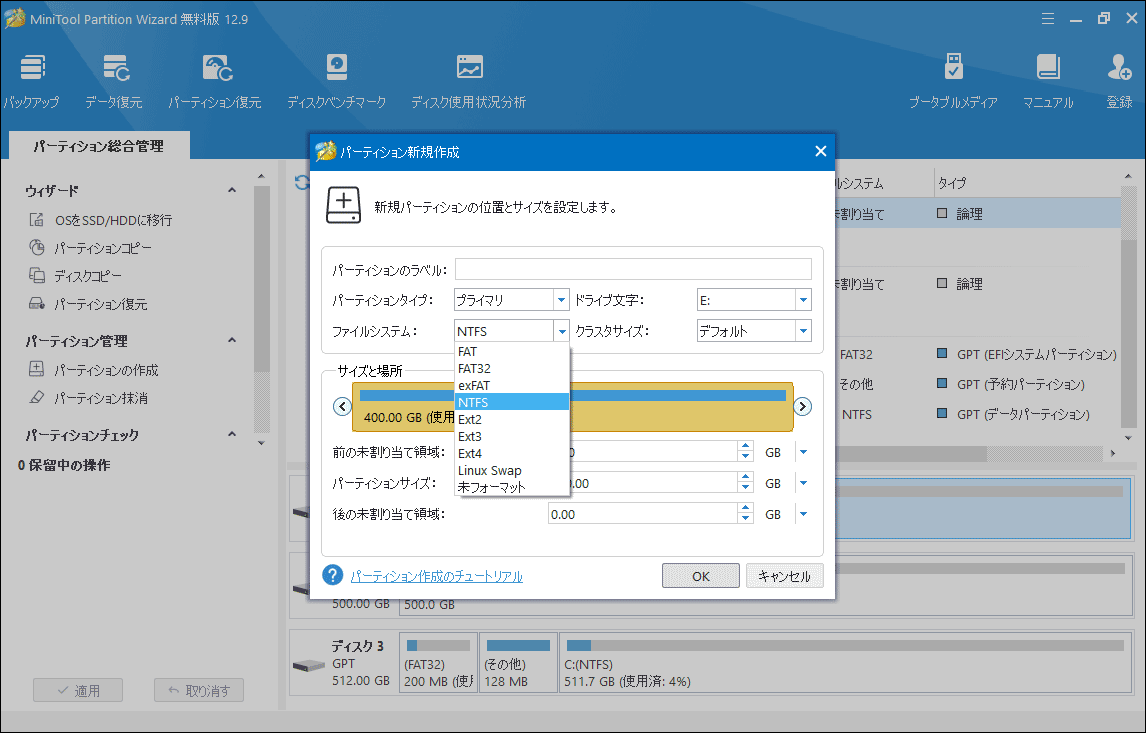1146x733 pixels.
Task: Open the Manual (マニュアル)
Action: (x=1048, y=81)
